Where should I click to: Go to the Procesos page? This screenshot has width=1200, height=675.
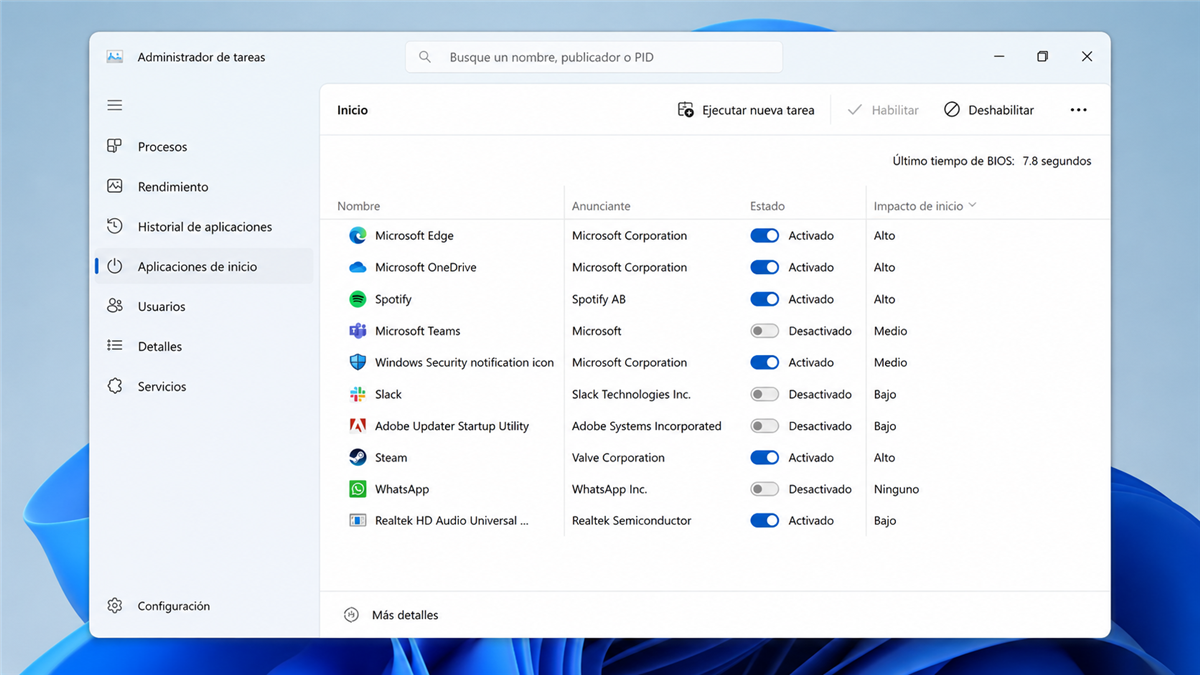203,146
